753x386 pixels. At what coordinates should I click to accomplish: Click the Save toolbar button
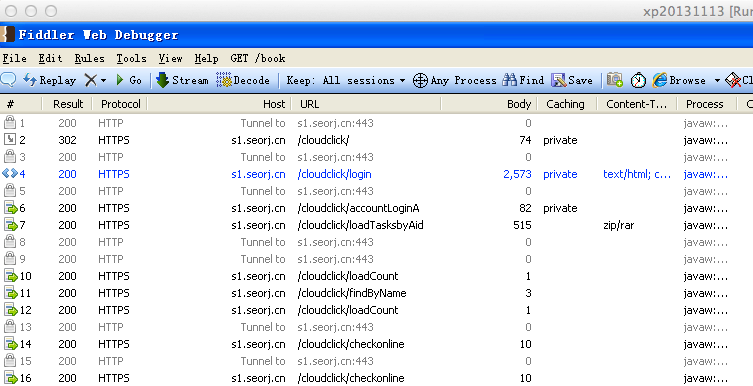[x=572, y=80]
